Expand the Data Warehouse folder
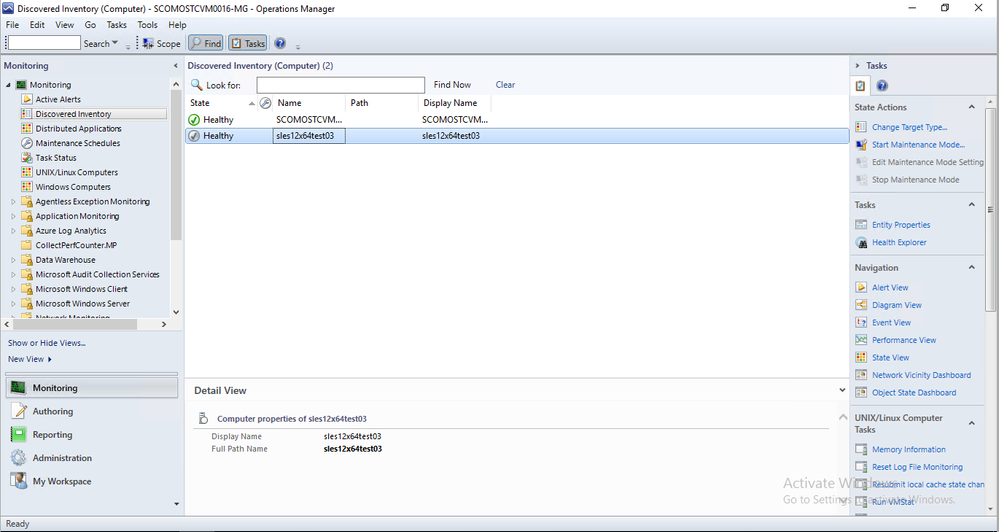 pos(13,260)
